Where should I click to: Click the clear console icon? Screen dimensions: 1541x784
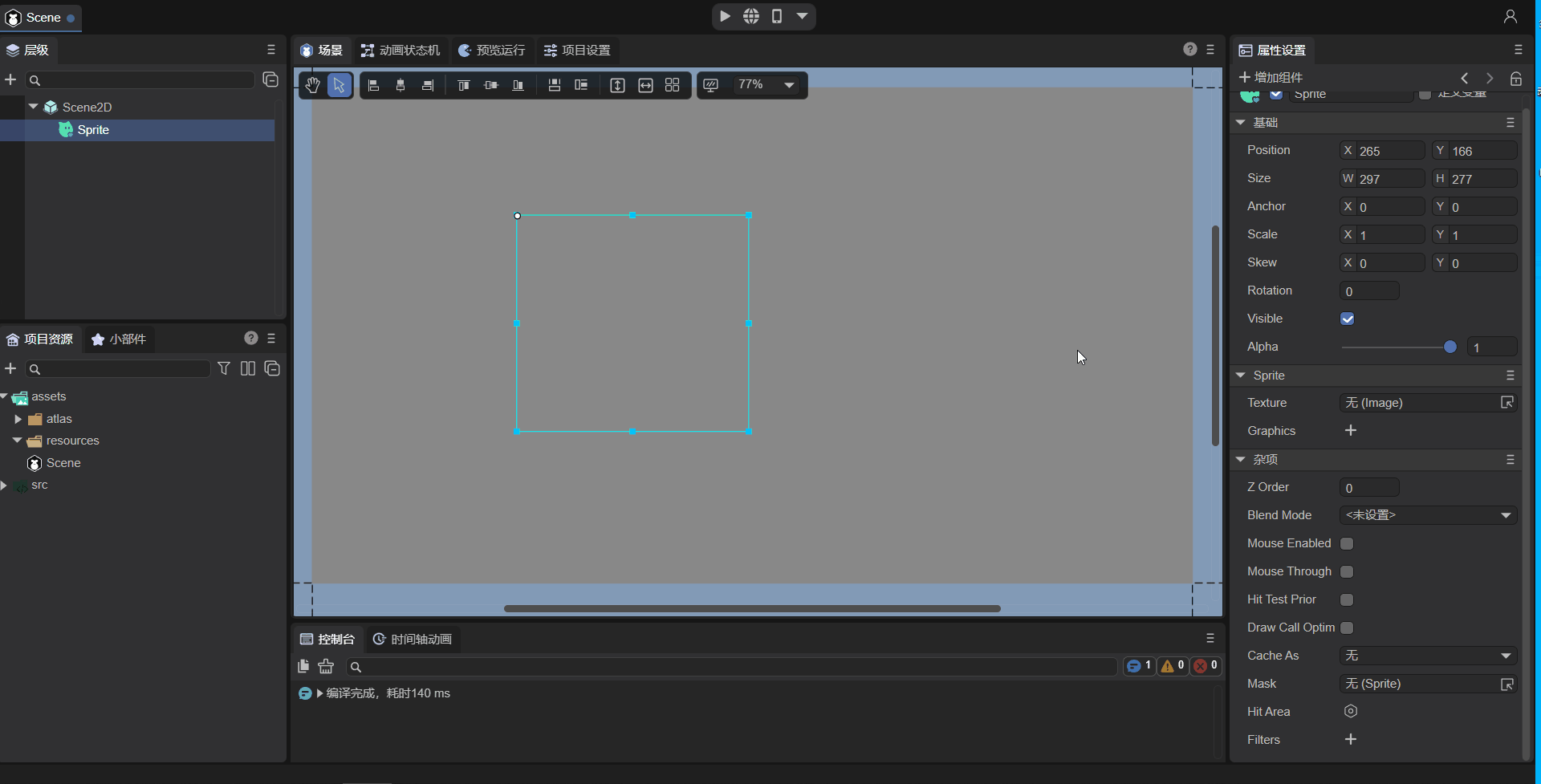(x=326, y=666)
